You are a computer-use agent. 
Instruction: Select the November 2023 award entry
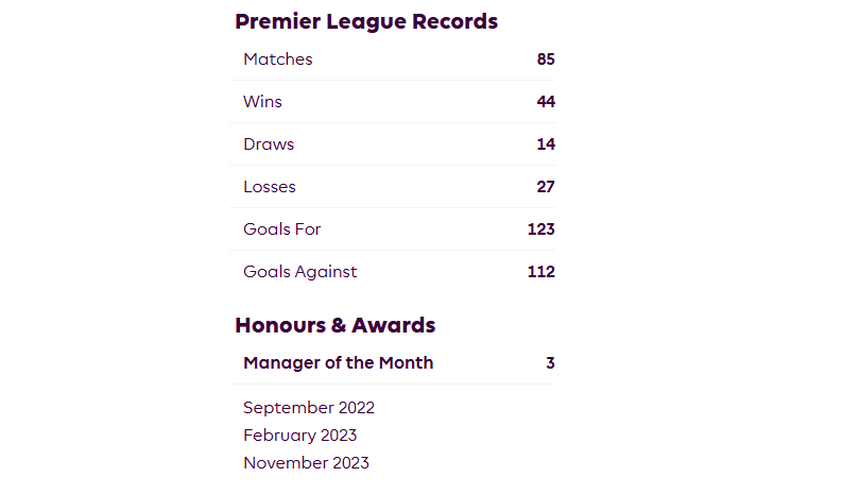tap(306, 463)
